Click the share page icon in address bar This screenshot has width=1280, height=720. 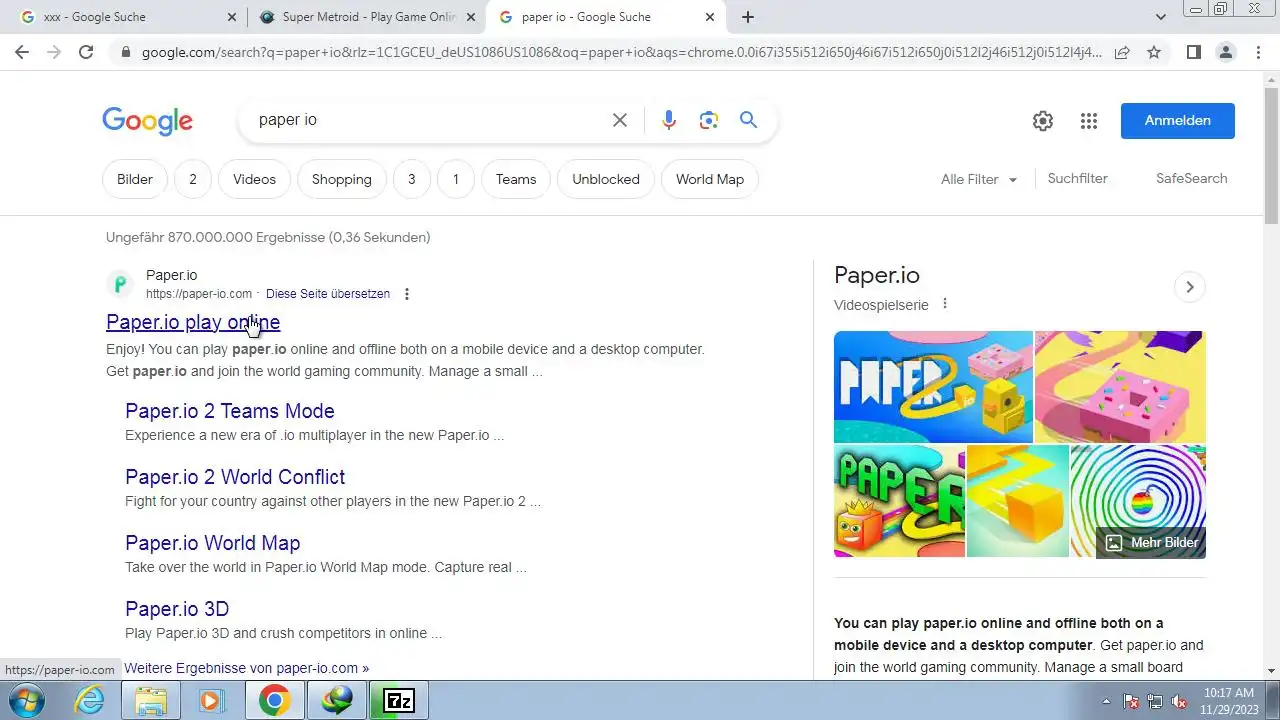(x=1122, y=52)
